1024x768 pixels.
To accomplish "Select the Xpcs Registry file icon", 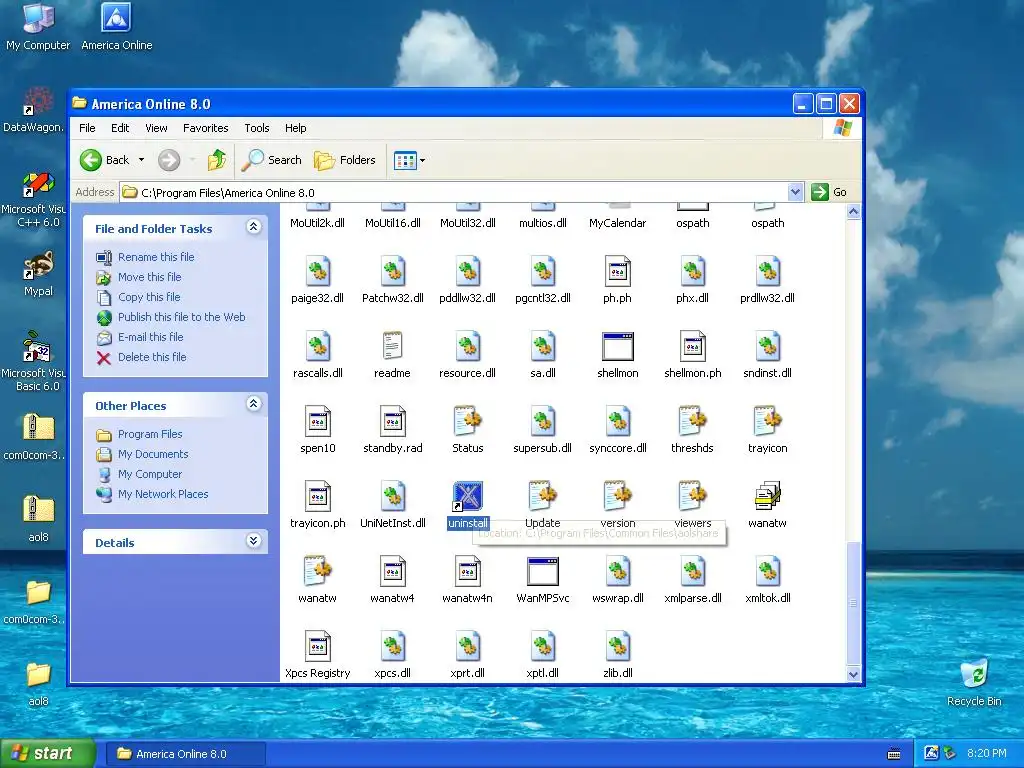I will coord(317,647).
